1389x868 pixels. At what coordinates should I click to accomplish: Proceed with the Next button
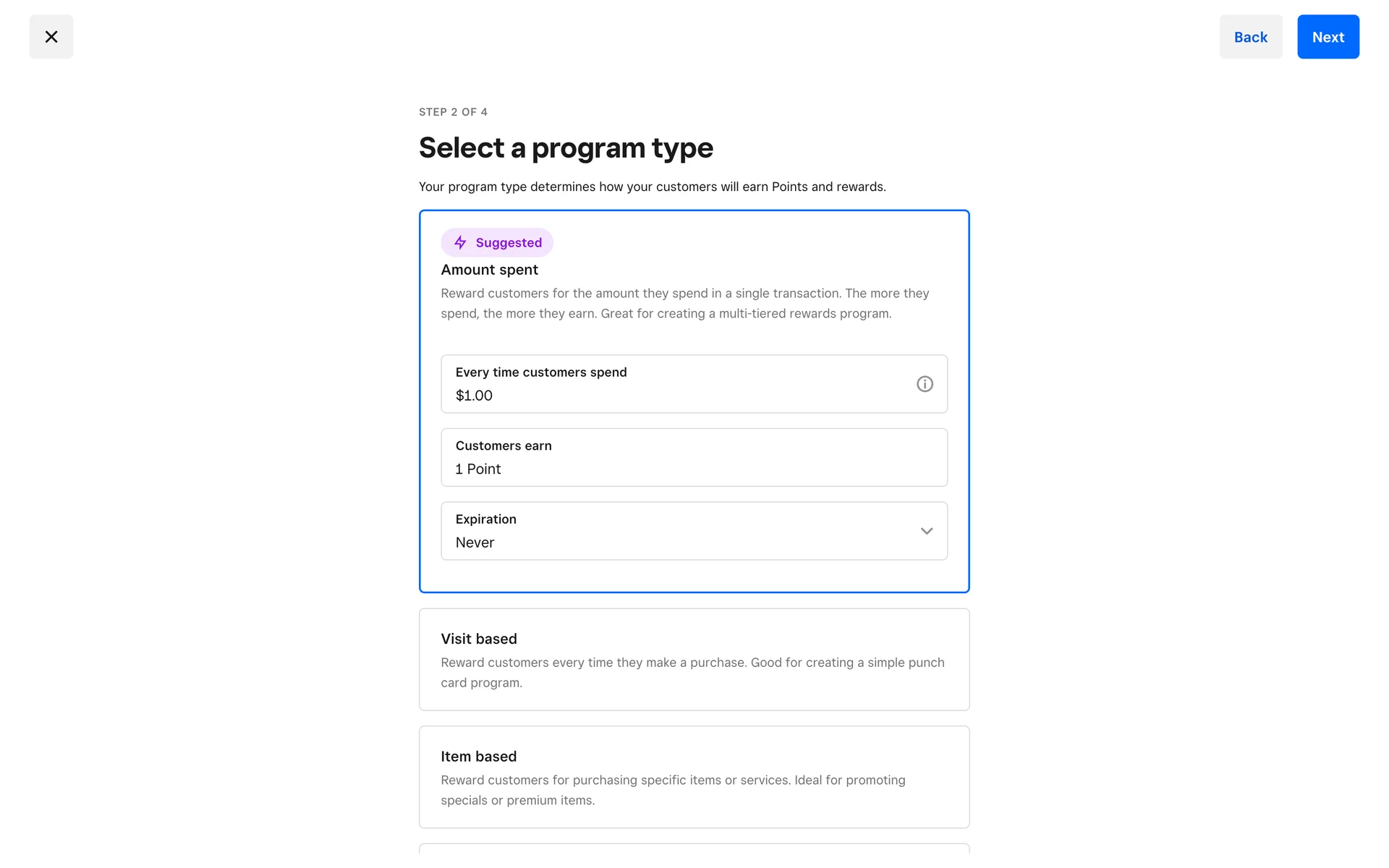pyautogui.click(x=1328, y=37)
